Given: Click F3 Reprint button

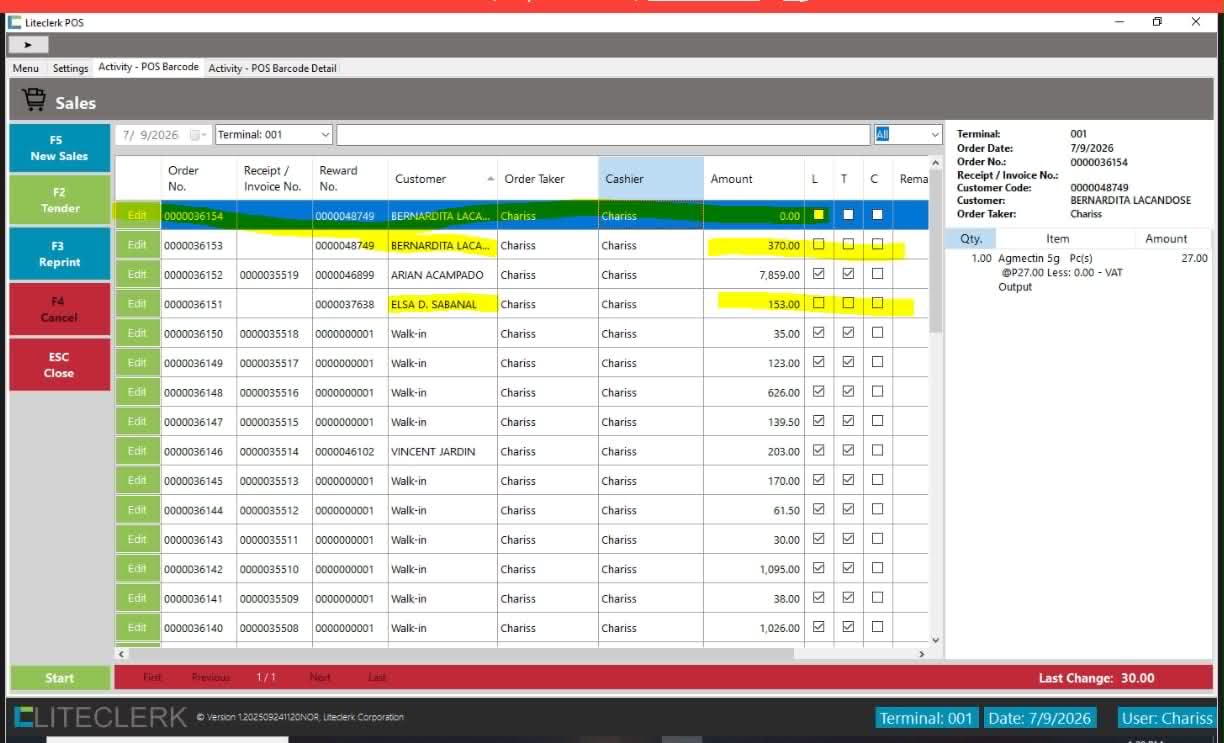Looking at the screenshot, I should (59, 254).
